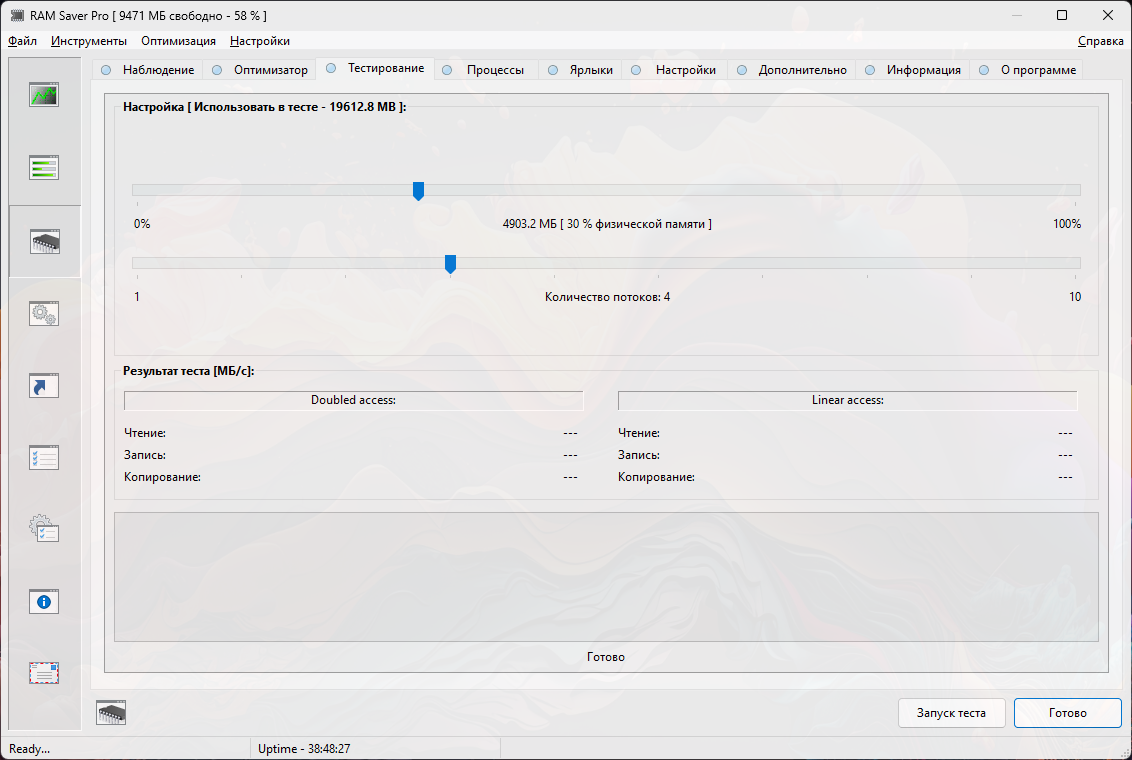Viewport: 1132px width, 760px height.
Task: Open the processes gears sidebar icon
Action: coord(44,313)
